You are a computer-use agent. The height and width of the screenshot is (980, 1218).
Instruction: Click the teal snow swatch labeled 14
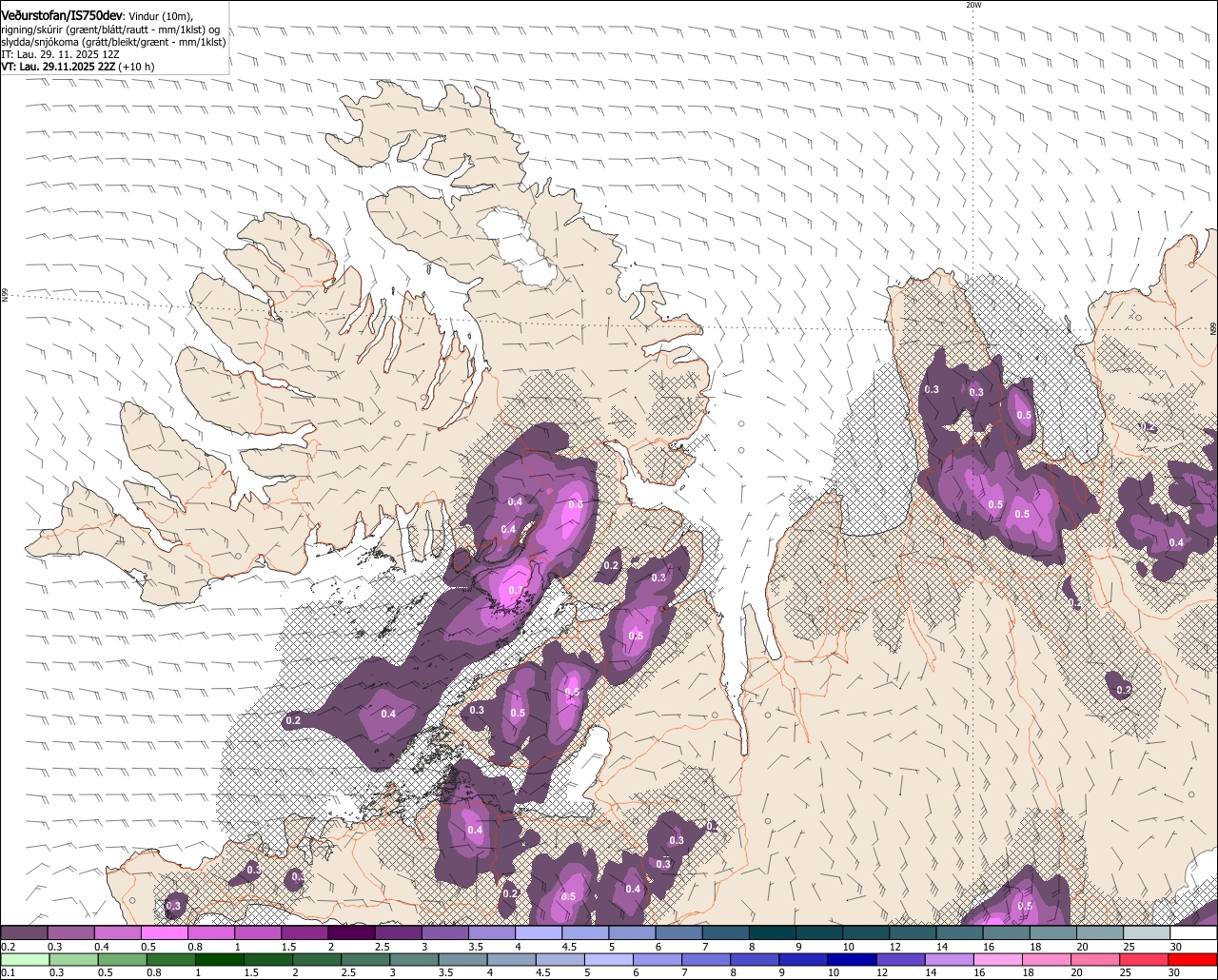[x=959, y=932]
